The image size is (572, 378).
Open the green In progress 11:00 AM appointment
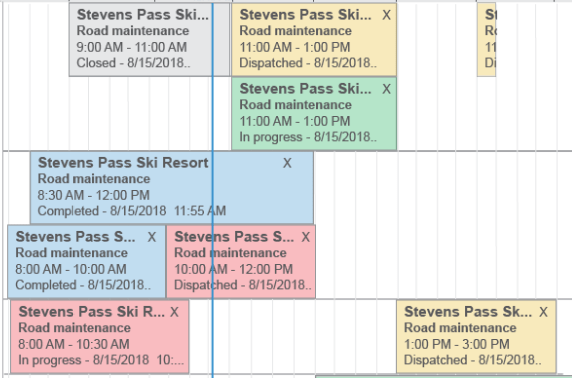tap(314, 113)
